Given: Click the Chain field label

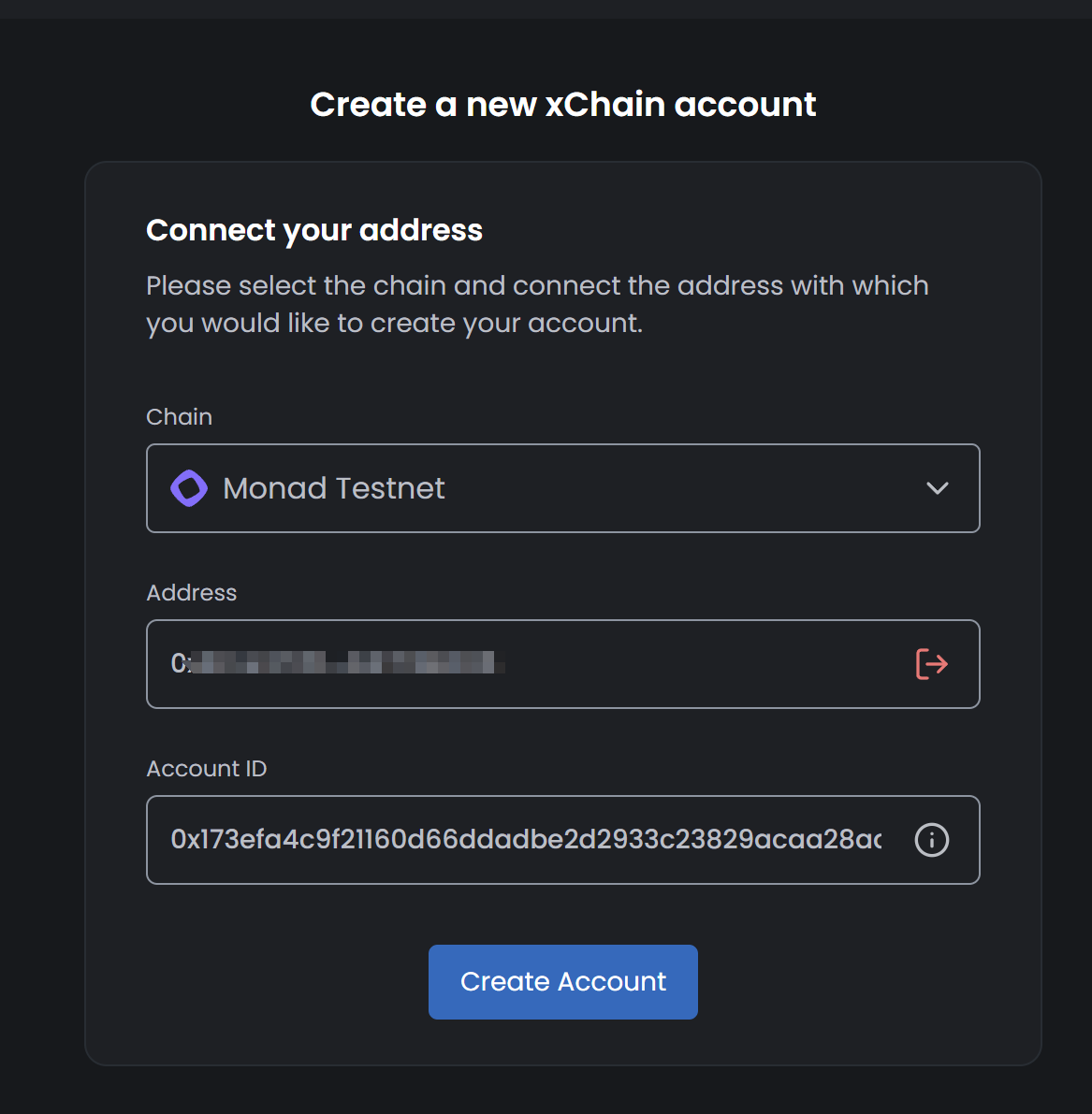Looking at the screenshot, I should click(x=179, y=417).
